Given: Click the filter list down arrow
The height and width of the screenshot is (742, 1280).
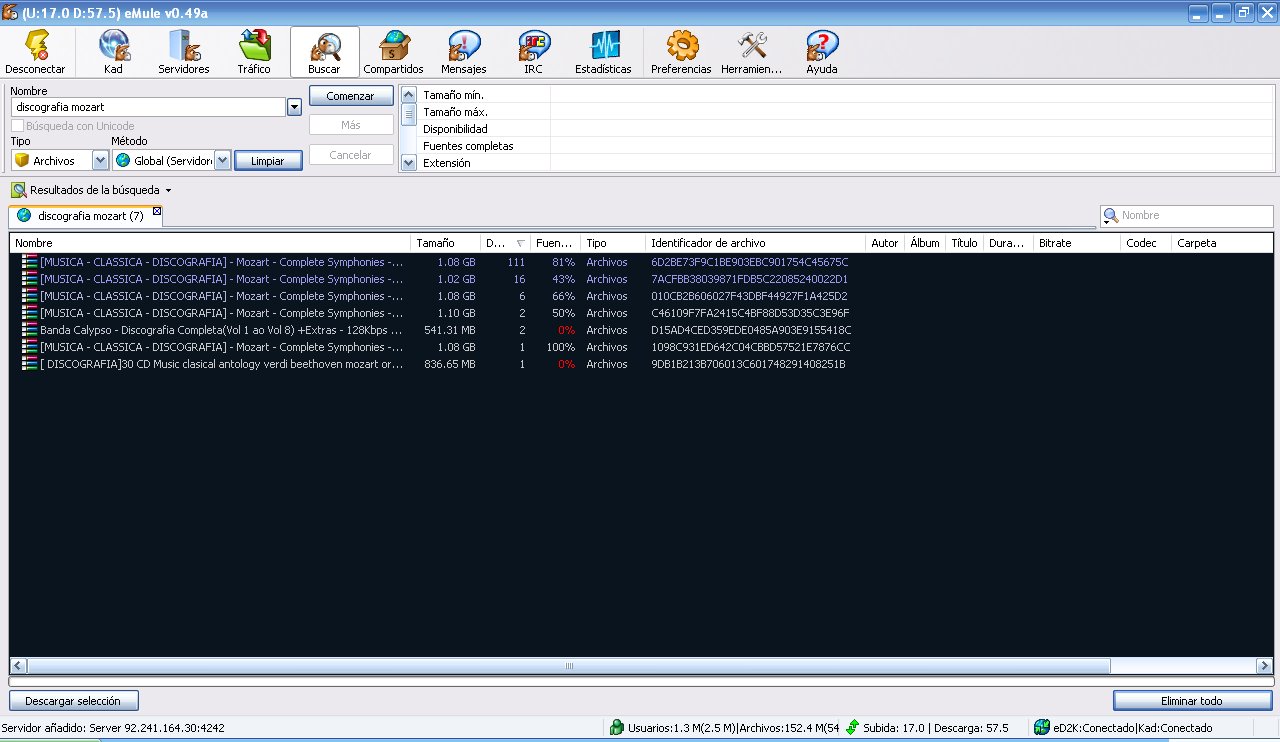Looking at the screenshot, I should [408, 162].
